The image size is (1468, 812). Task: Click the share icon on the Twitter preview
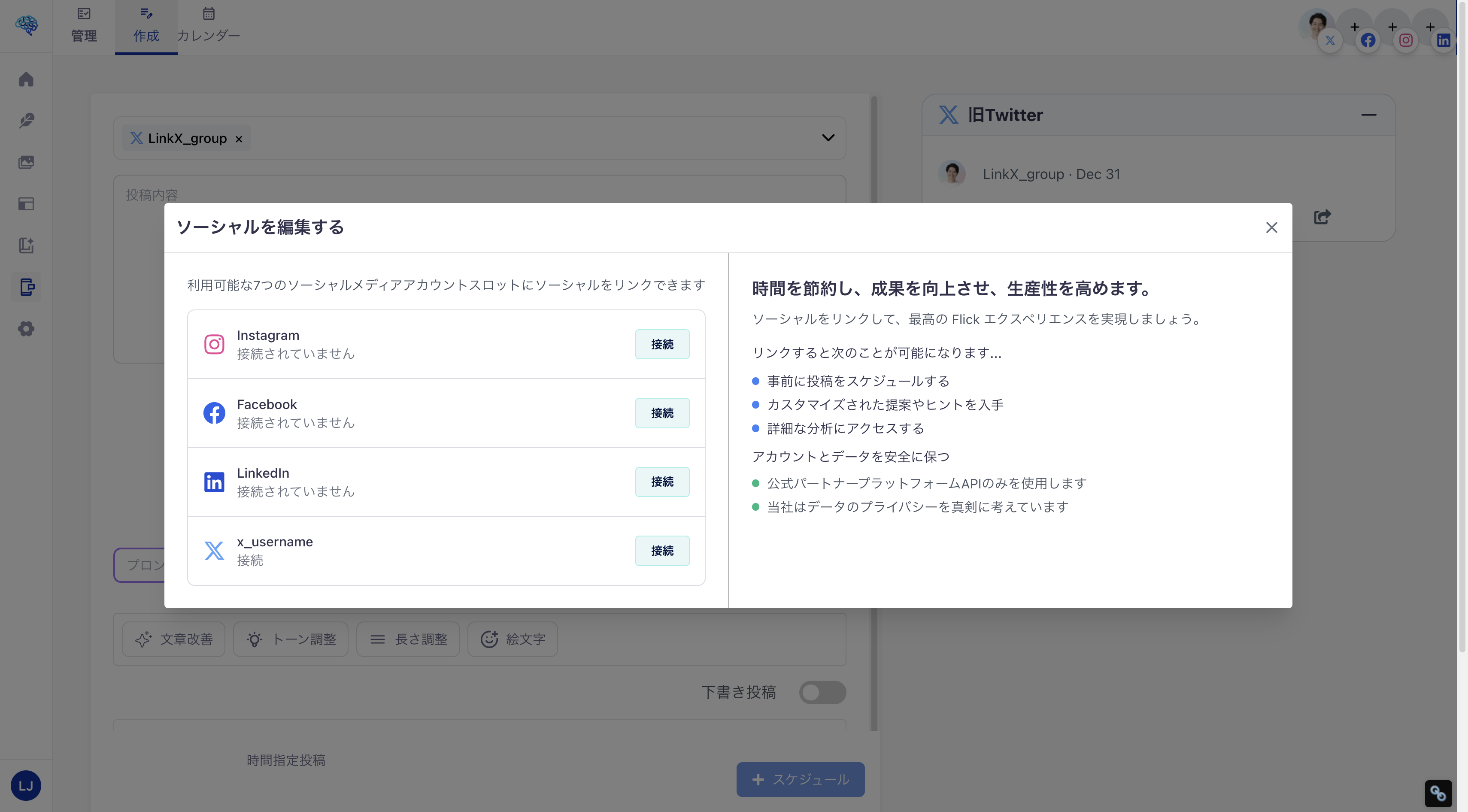point(1322,217)
